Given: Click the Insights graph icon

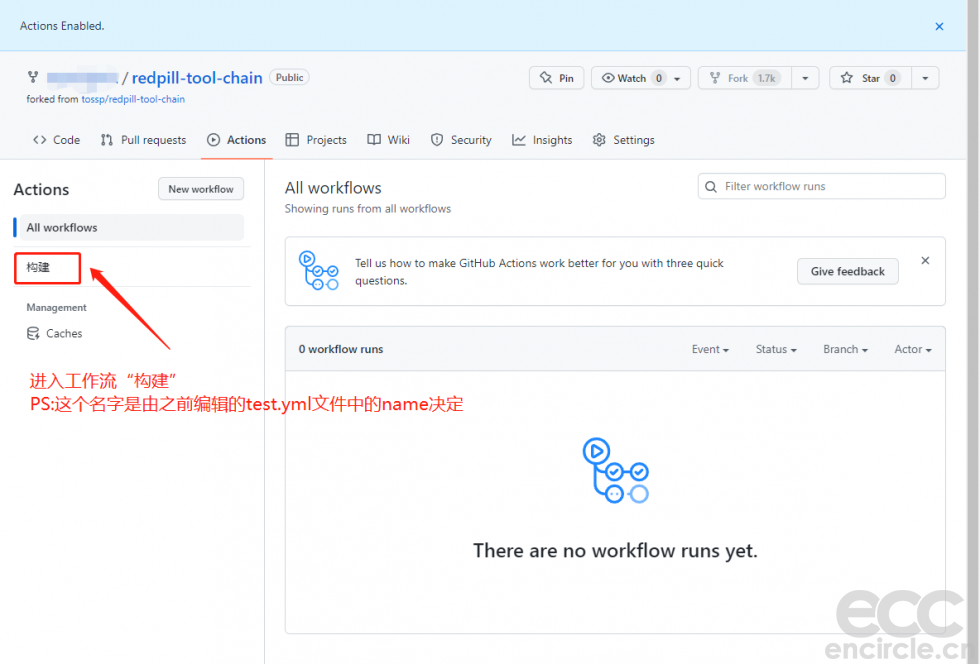Looking at the screenshot, I should (519, 140).
